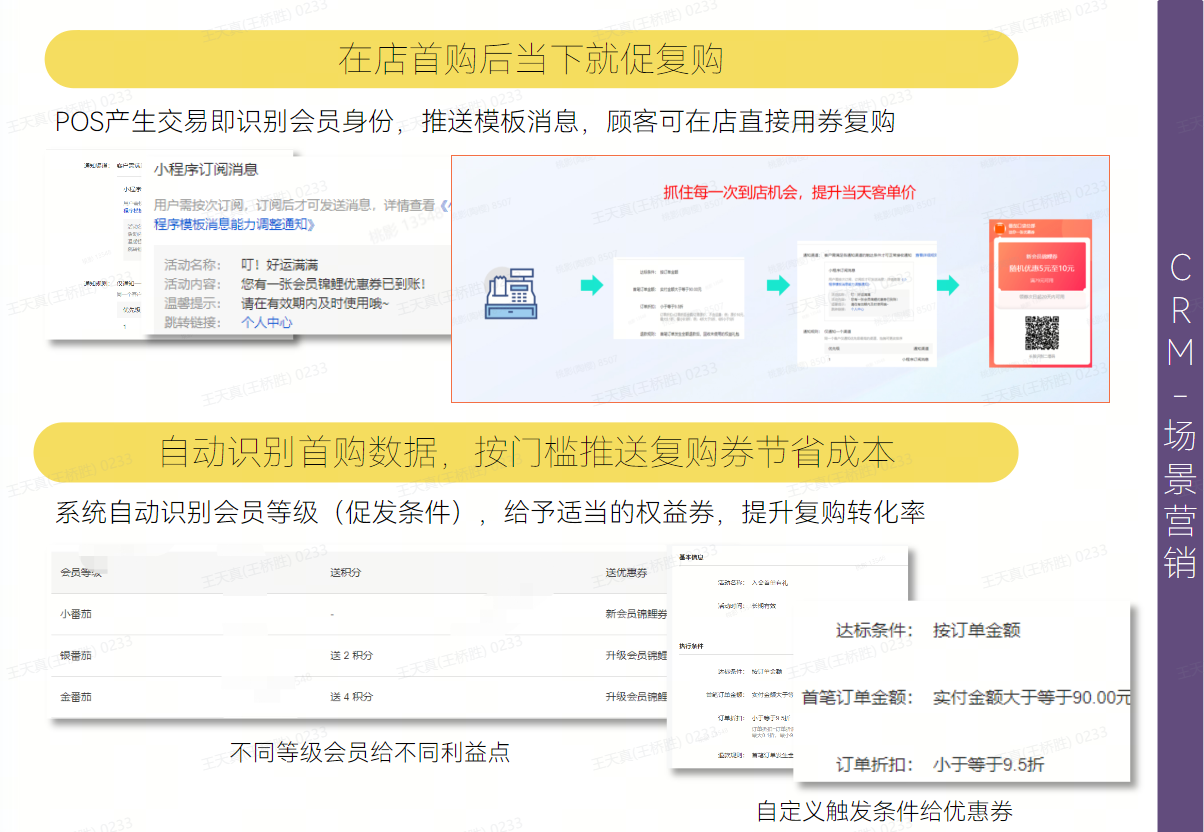Image resolution: width=1204 pixels, height=832 pixels.
Task: Click the yellow 在店首购后当下就促复购 banner
Action: click(531, 59)
